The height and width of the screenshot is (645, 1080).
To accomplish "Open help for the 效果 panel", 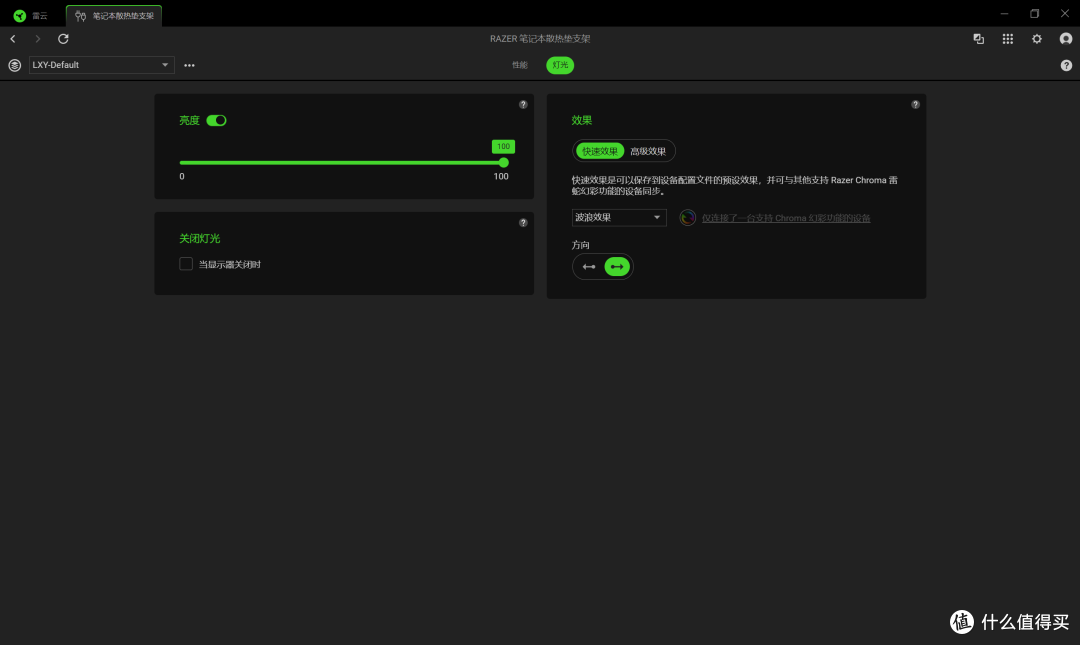I will click(x=915, y=105).
